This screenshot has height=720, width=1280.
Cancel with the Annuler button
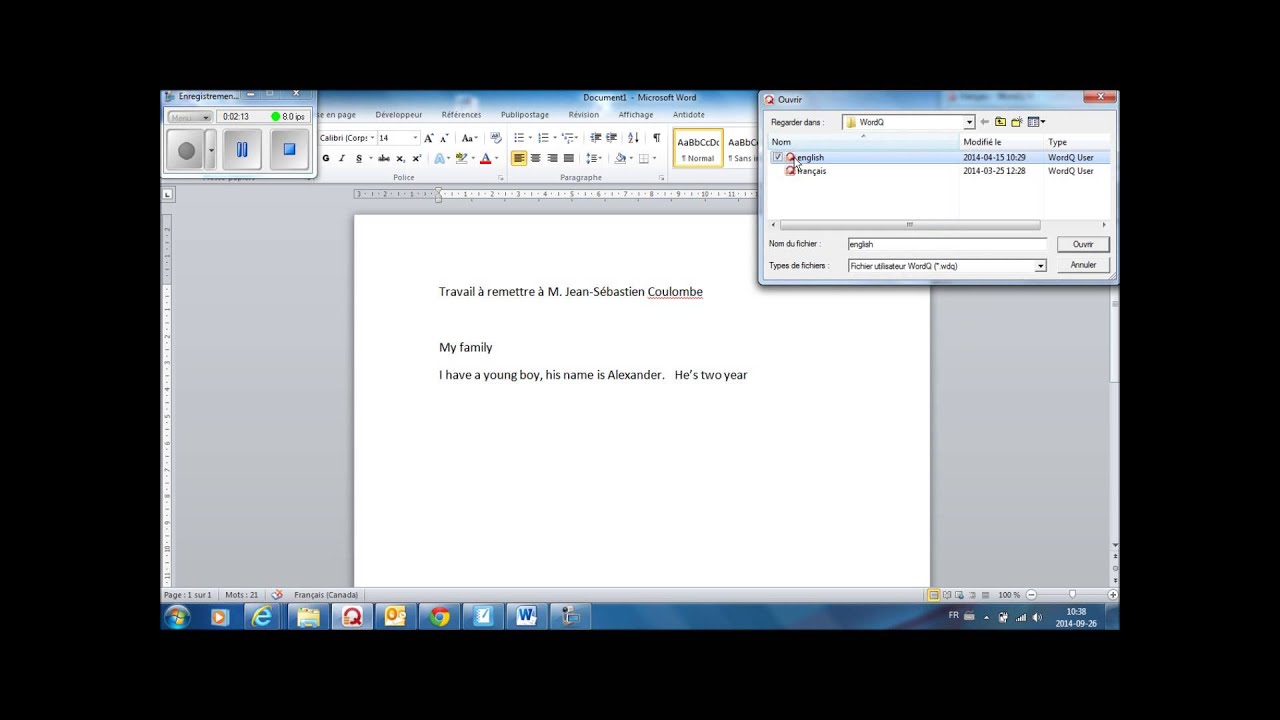(x=1083, y=265)
